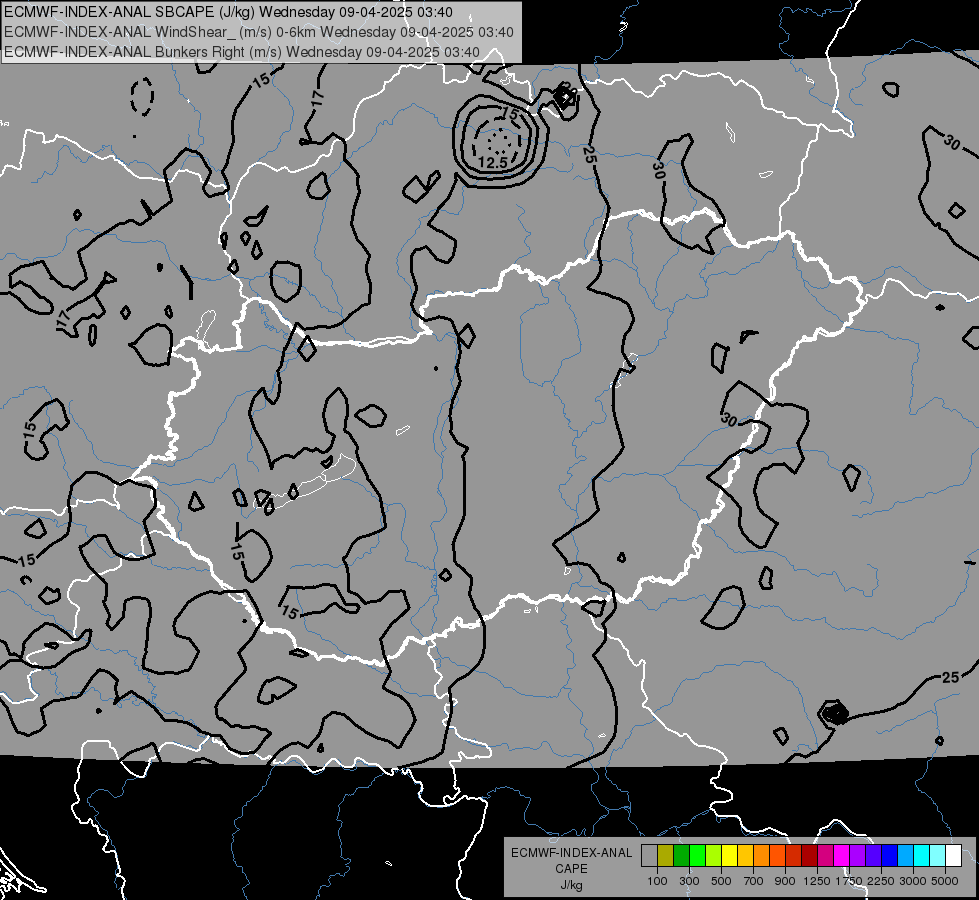Click the orange swatch above the 700 label
Image resolution: width=979 pixels, height=900 pixels.
point(762,855)
